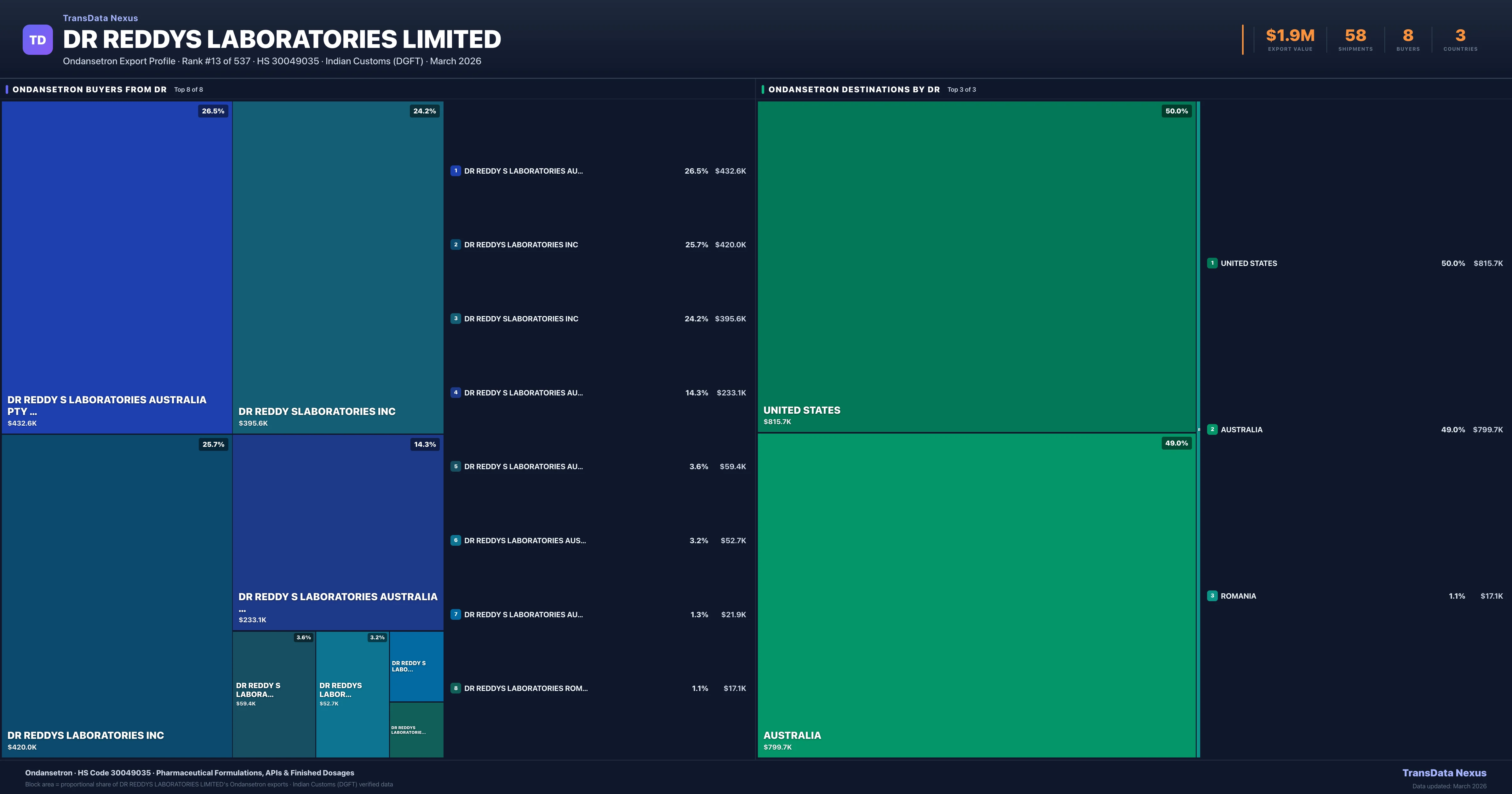Viewport: 1512px width, 794px height.
Task: Click the TD logo icon
Action: click(37, 40)
